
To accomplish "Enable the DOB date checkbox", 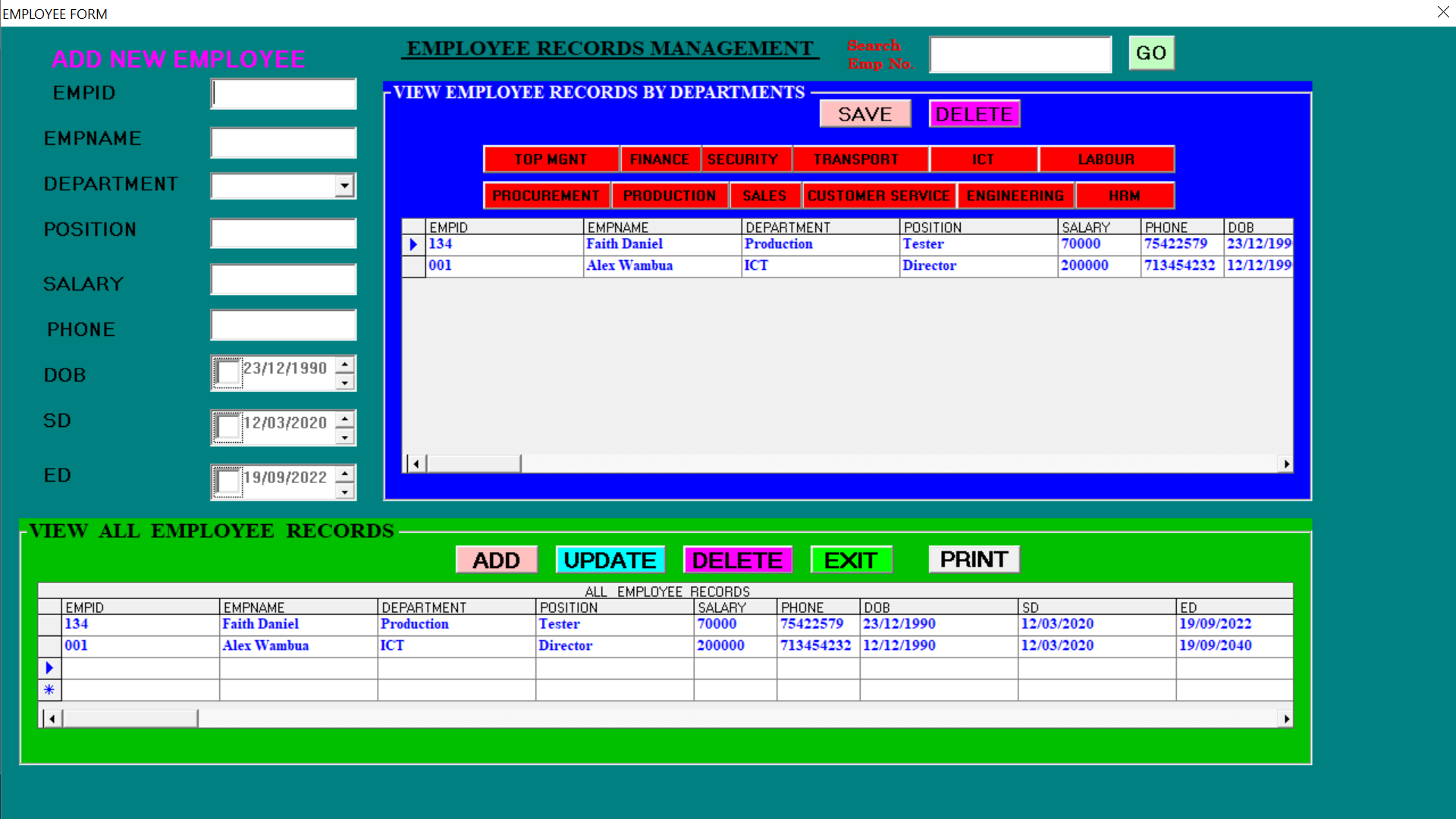I will point(227,372).
